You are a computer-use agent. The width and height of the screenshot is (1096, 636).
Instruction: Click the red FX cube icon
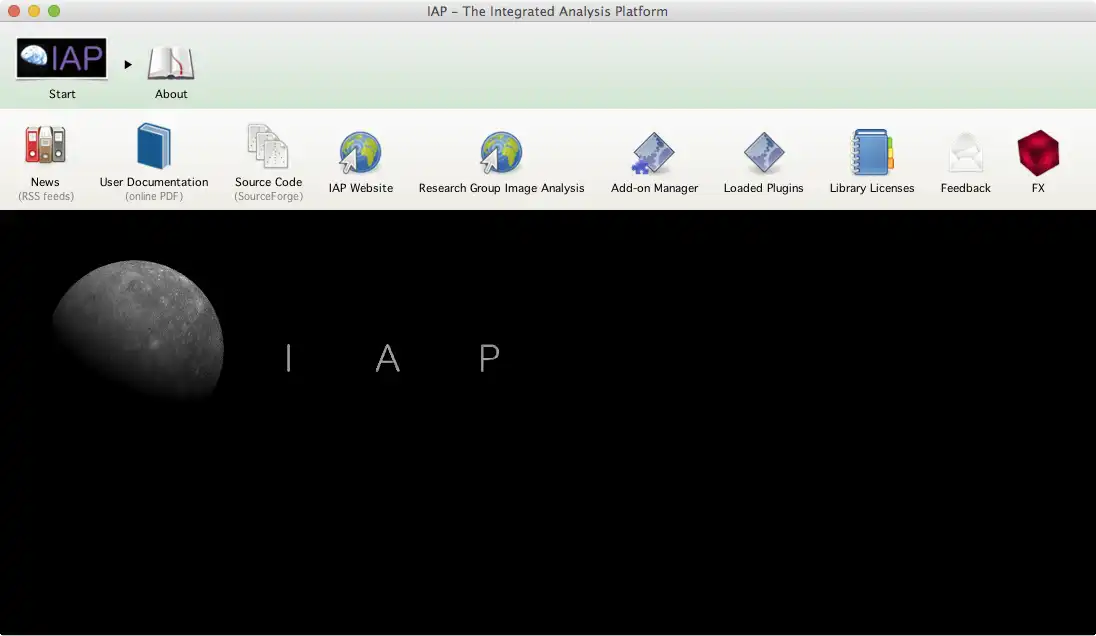click(1038, 152)
